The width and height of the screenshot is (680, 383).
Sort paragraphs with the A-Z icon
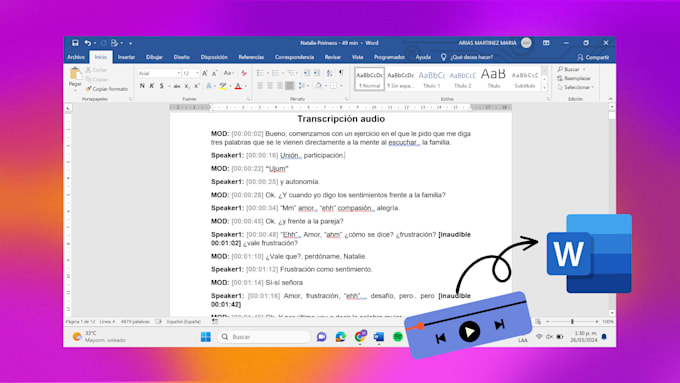tap(330, 73)
